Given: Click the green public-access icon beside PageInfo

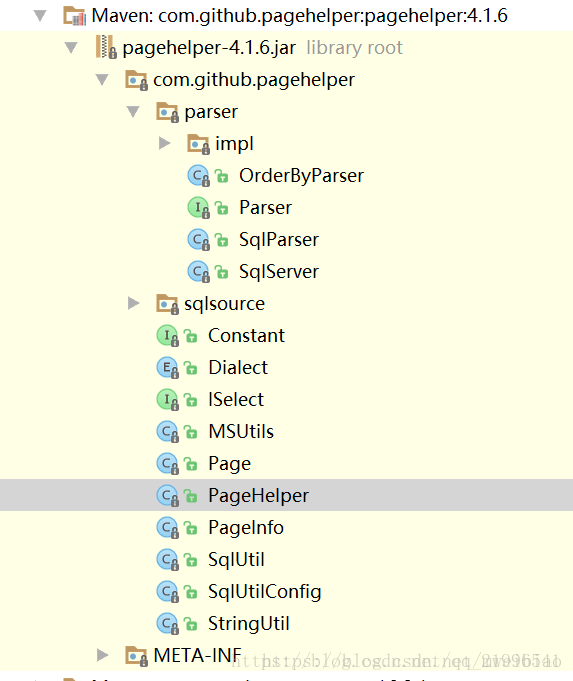Looking at the screenshot, I should click(x=191, y=528).
